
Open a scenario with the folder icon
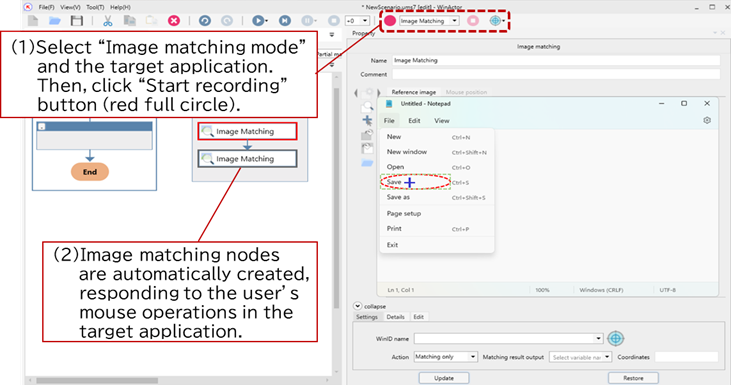click(x=55, y=21)
